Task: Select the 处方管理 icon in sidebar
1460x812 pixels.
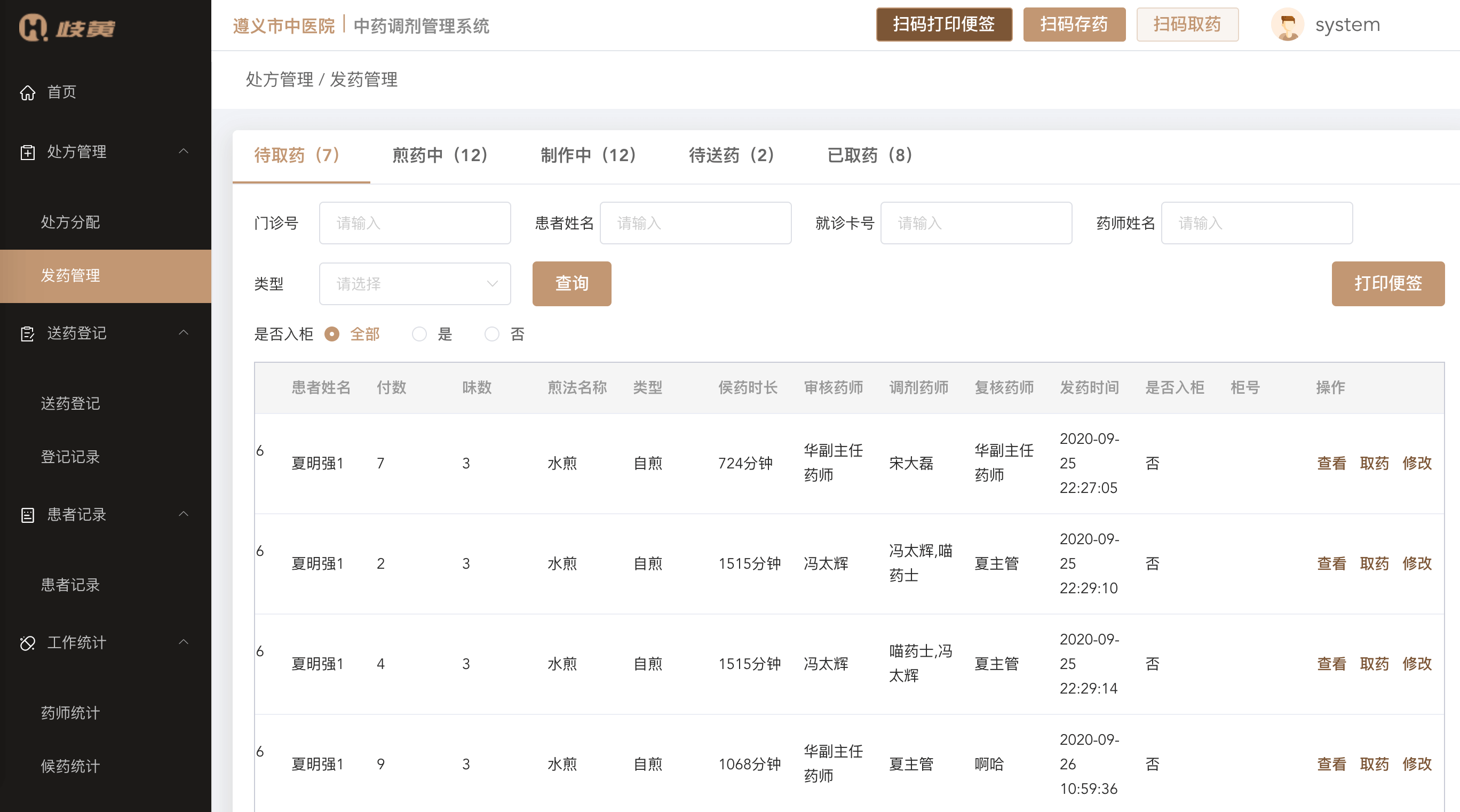Action: pos(28,152)
